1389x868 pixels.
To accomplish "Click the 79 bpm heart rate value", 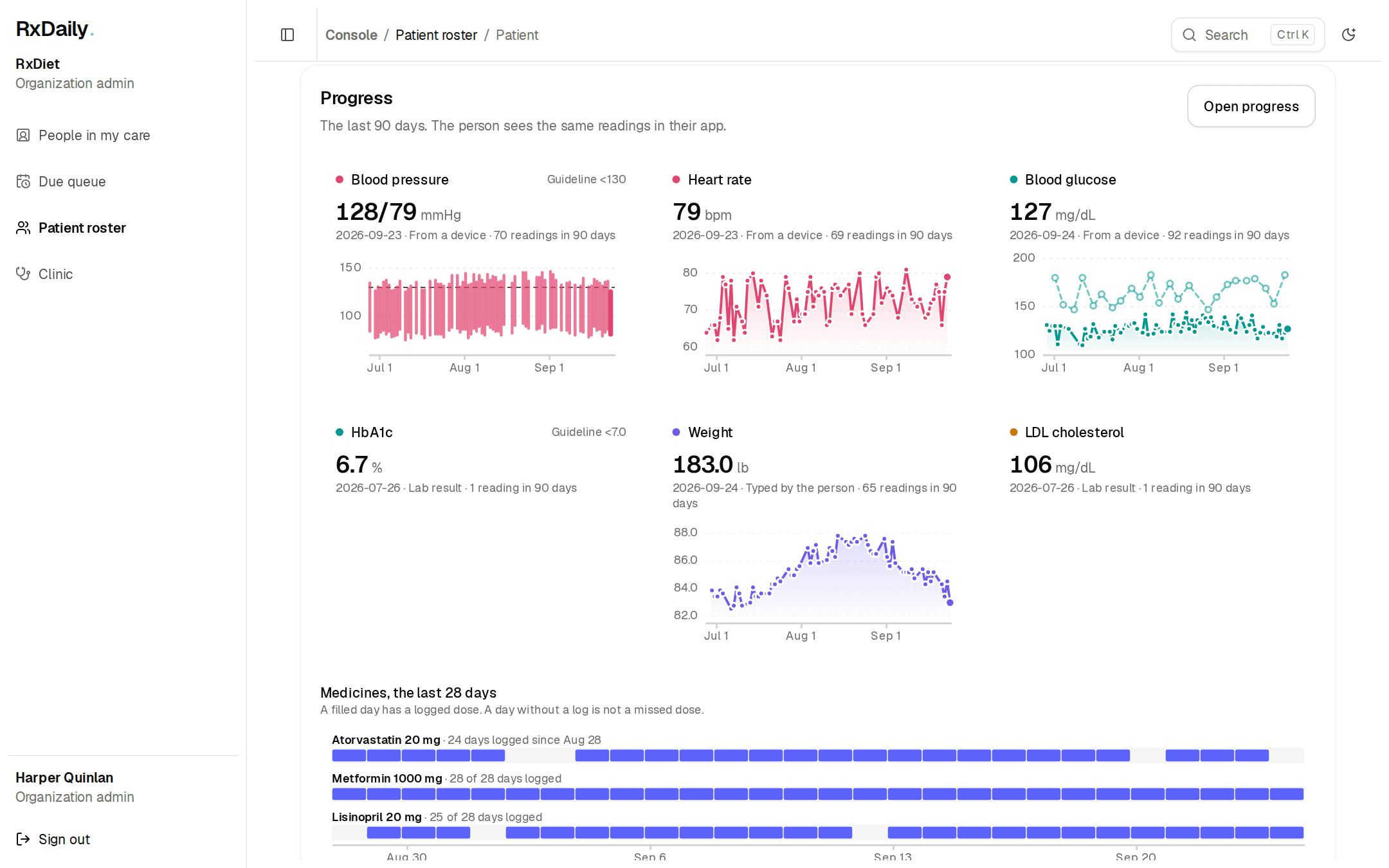I will pos(702,212).
